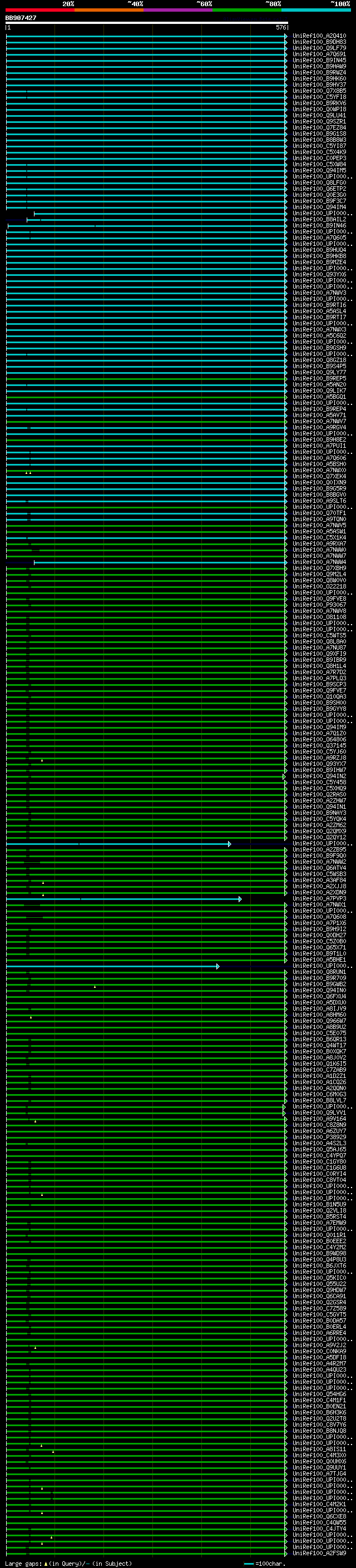Click the green alignment bar for UniRef100_A1CQ26
The height and width of the screenshot is (1568, 356).
[x=146, y=1082]
